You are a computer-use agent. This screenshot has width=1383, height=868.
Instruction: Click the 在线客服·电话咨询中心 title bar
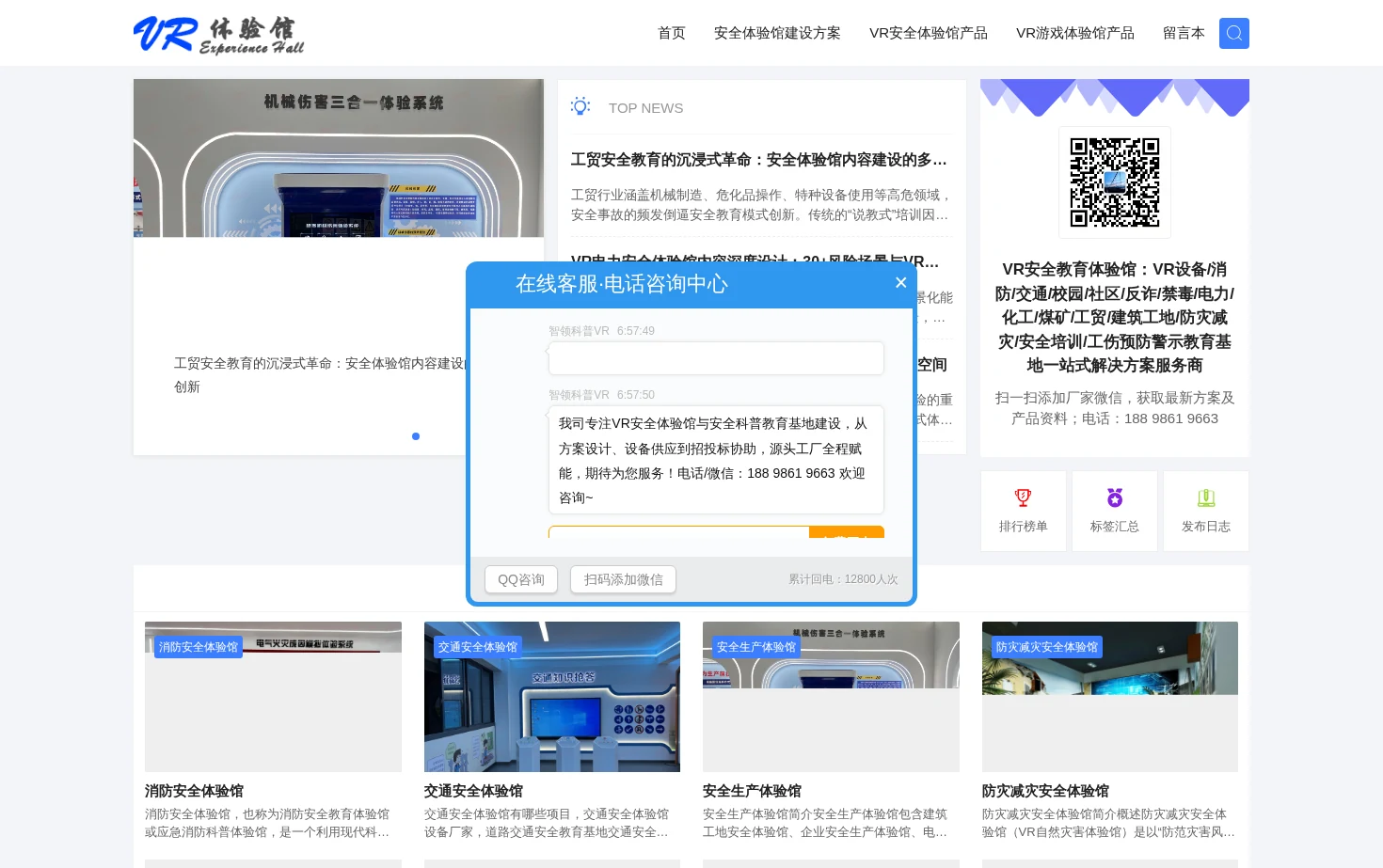coord(622,283)
